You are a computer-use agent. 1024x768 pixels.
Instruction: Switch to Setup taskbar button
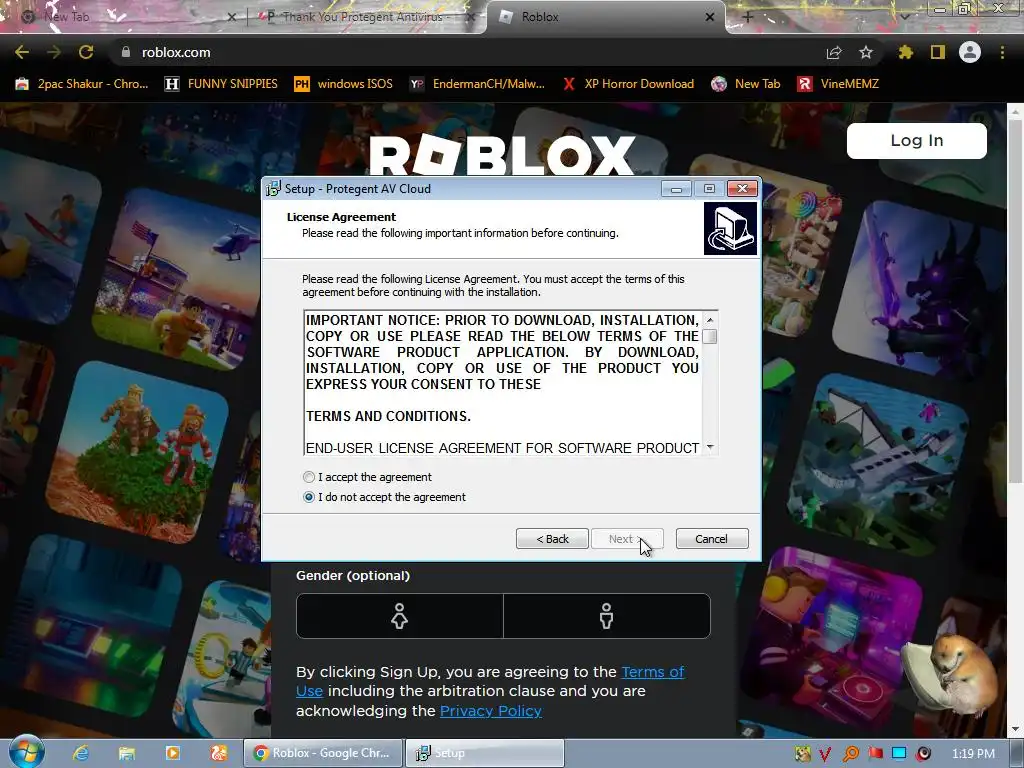485,753
